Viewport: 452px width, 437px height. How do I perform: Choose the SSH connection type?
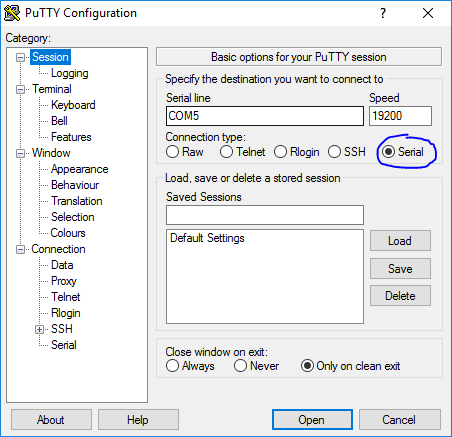click(x=334, y=152)
